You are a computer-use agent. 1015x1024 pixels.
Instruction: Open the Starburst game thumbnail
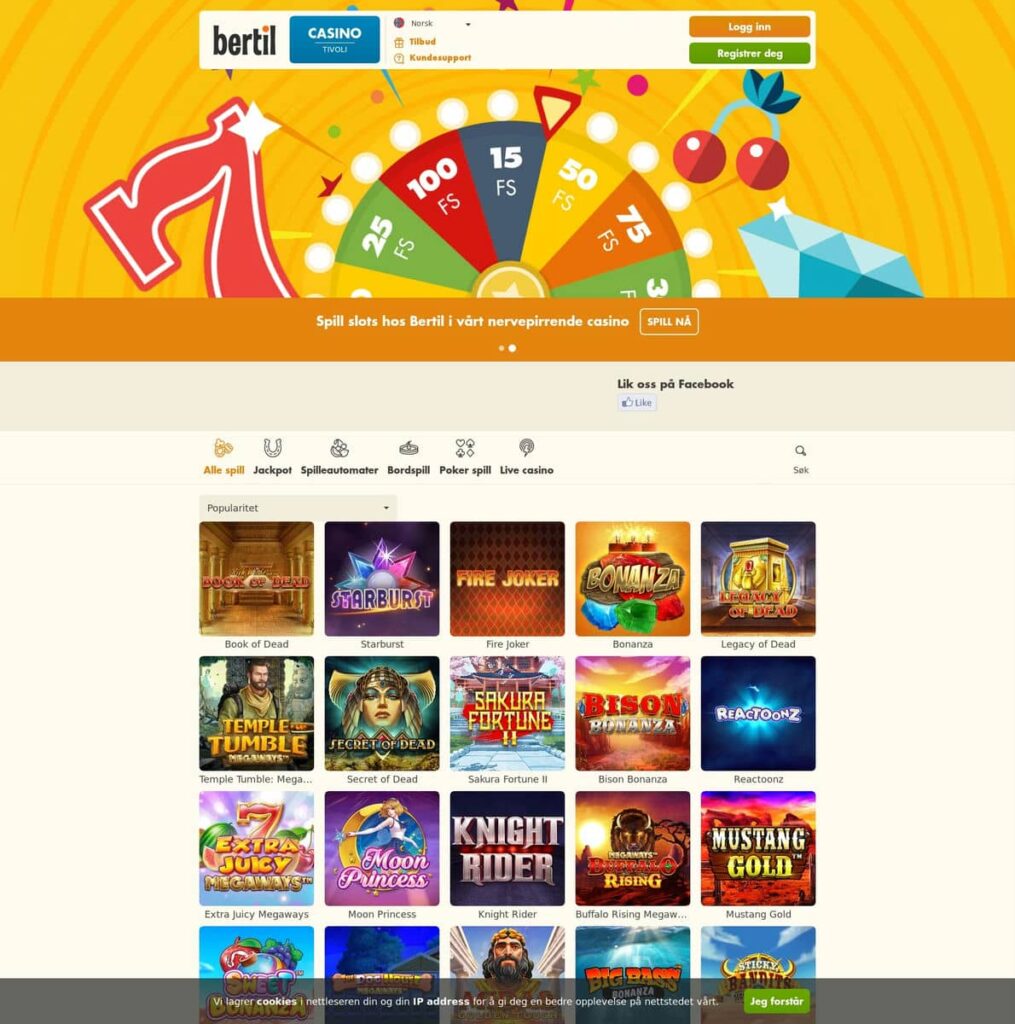click(382, 579)
